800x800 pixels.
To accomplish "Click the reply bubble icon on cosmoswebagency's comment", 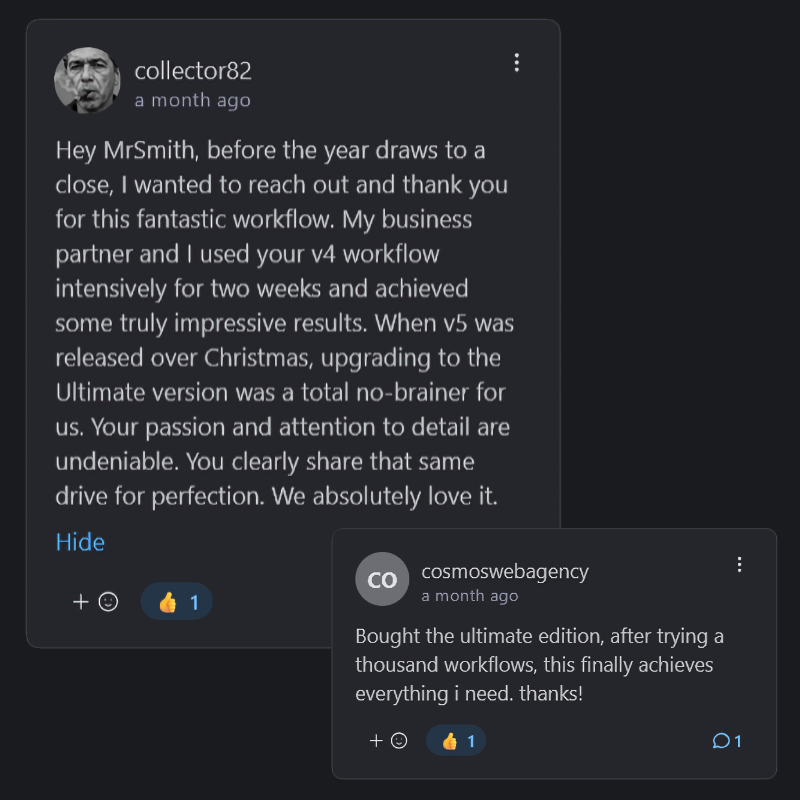I will (x=720, y=741).
